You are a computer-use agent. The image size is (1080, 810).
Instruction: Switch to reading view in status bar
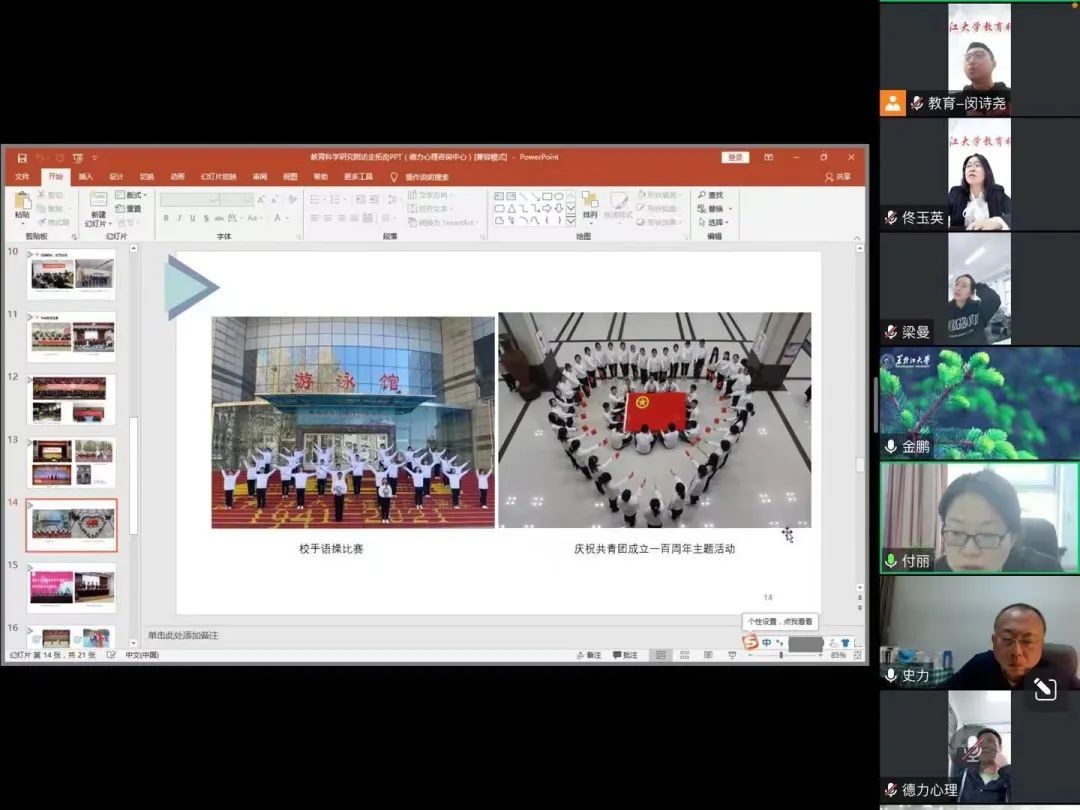pyautogui.click(x=708, y=655)
